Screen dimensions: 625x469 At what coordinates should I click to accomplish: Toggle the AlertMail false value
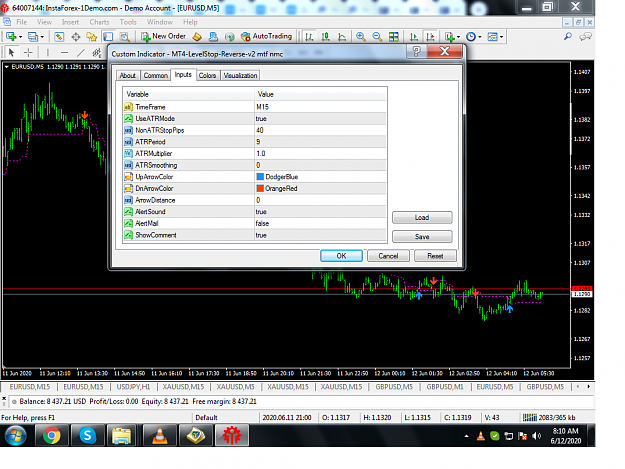[320, 223]
